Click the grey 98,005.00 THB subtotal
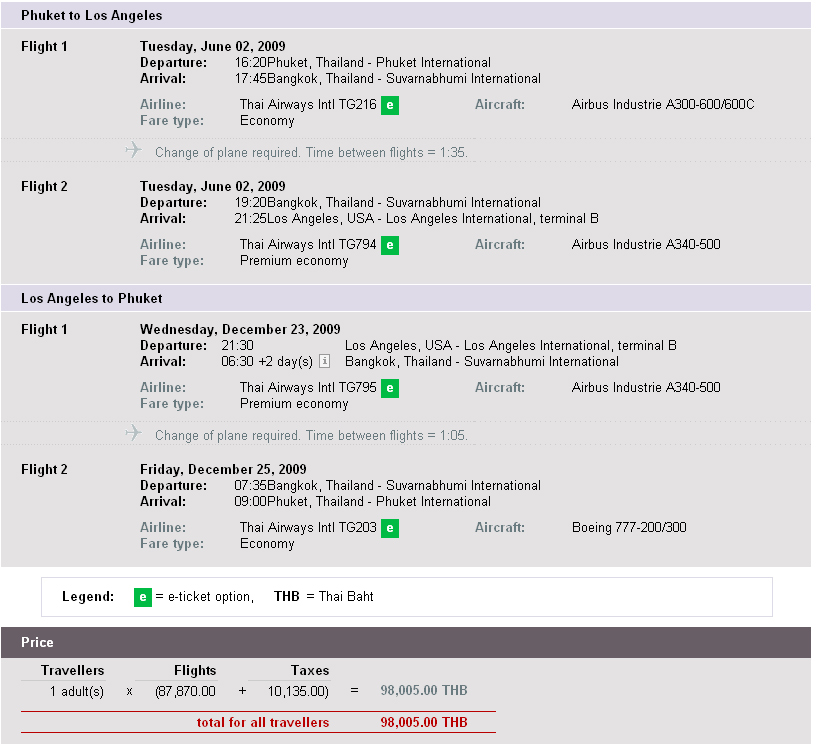The image size is (821, 744). click(424, 691)
